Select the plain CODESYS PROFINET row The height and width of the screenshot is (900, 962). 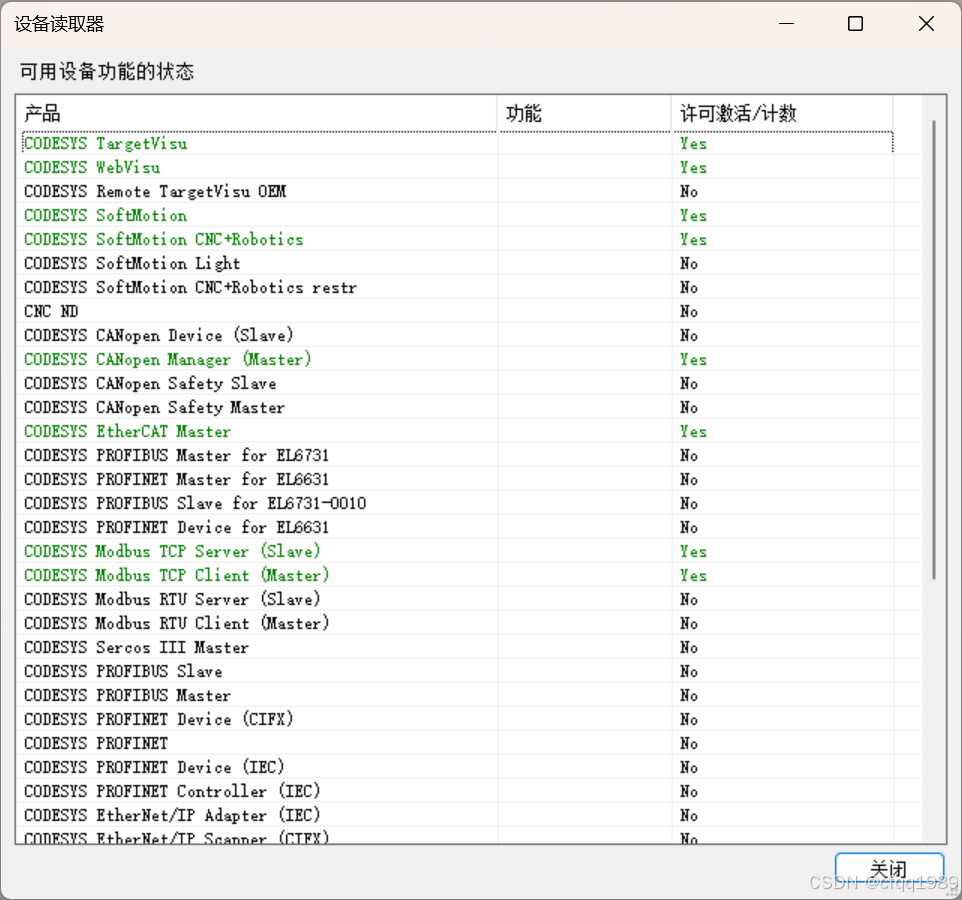click(458, 743)
